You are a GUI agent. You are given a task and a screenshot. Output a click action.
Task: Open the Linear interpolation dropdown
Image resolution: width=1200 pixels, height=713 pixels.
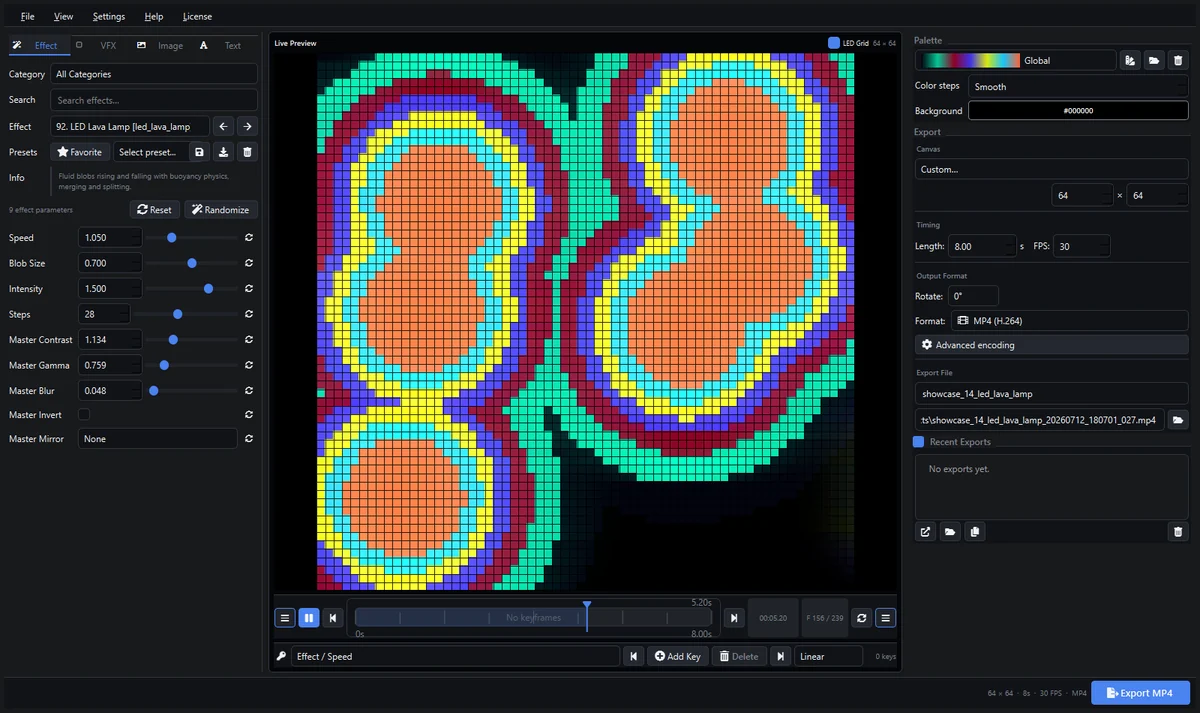tap(829, 656)
